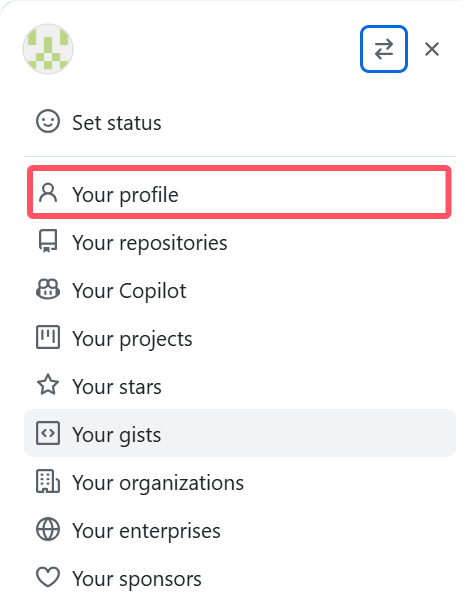Click the heart icon for sponsors
This screenshot has height=611, width=473.
48,577
